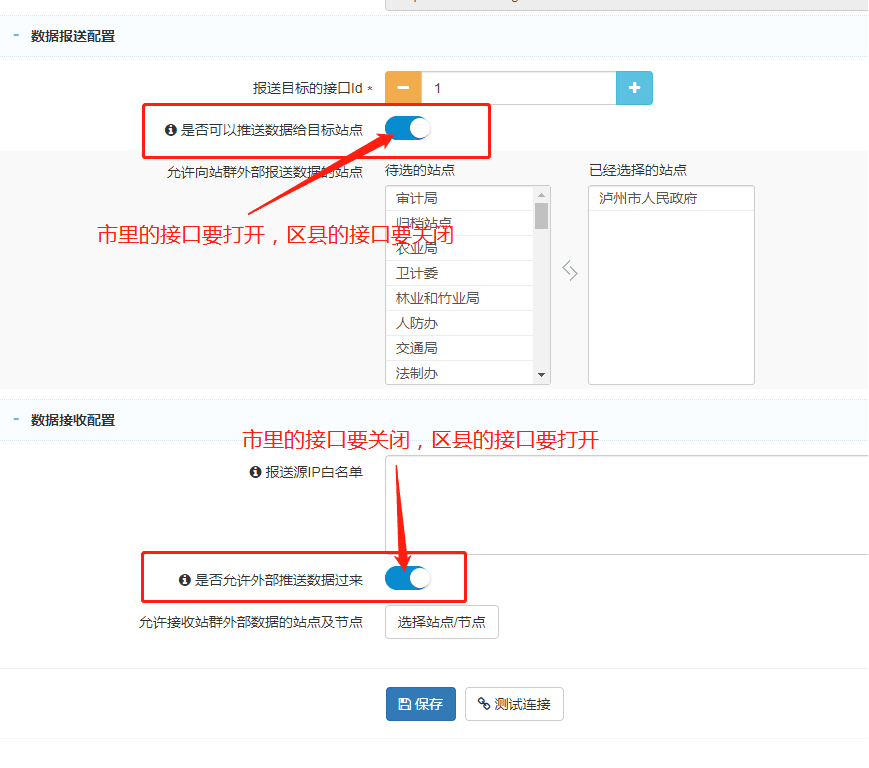Click the orange minus button for 接口Id
The height and width of the screenshot is (768, 869).
pyautogui.click(x=403, y=88)
